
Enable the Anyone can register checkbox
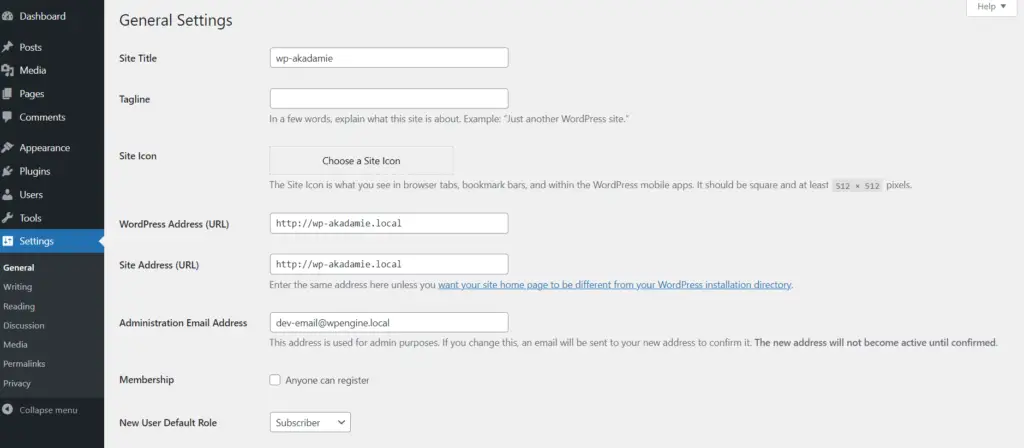[275, 379]
